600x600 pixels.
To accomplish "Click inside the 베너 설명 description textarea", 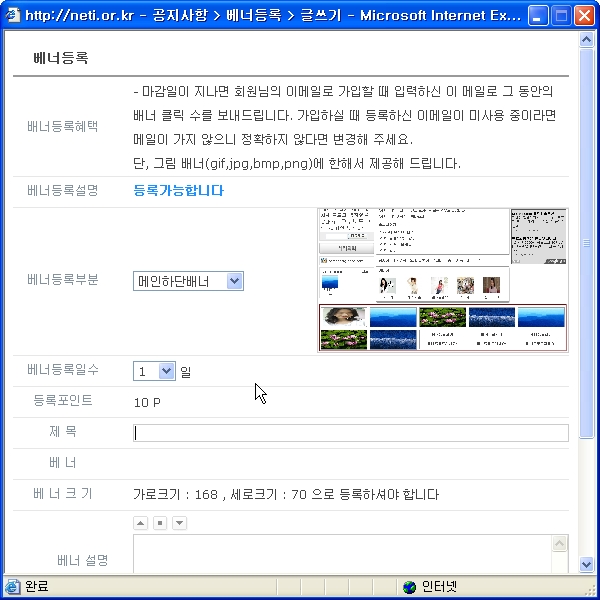I will click(342, 554).
